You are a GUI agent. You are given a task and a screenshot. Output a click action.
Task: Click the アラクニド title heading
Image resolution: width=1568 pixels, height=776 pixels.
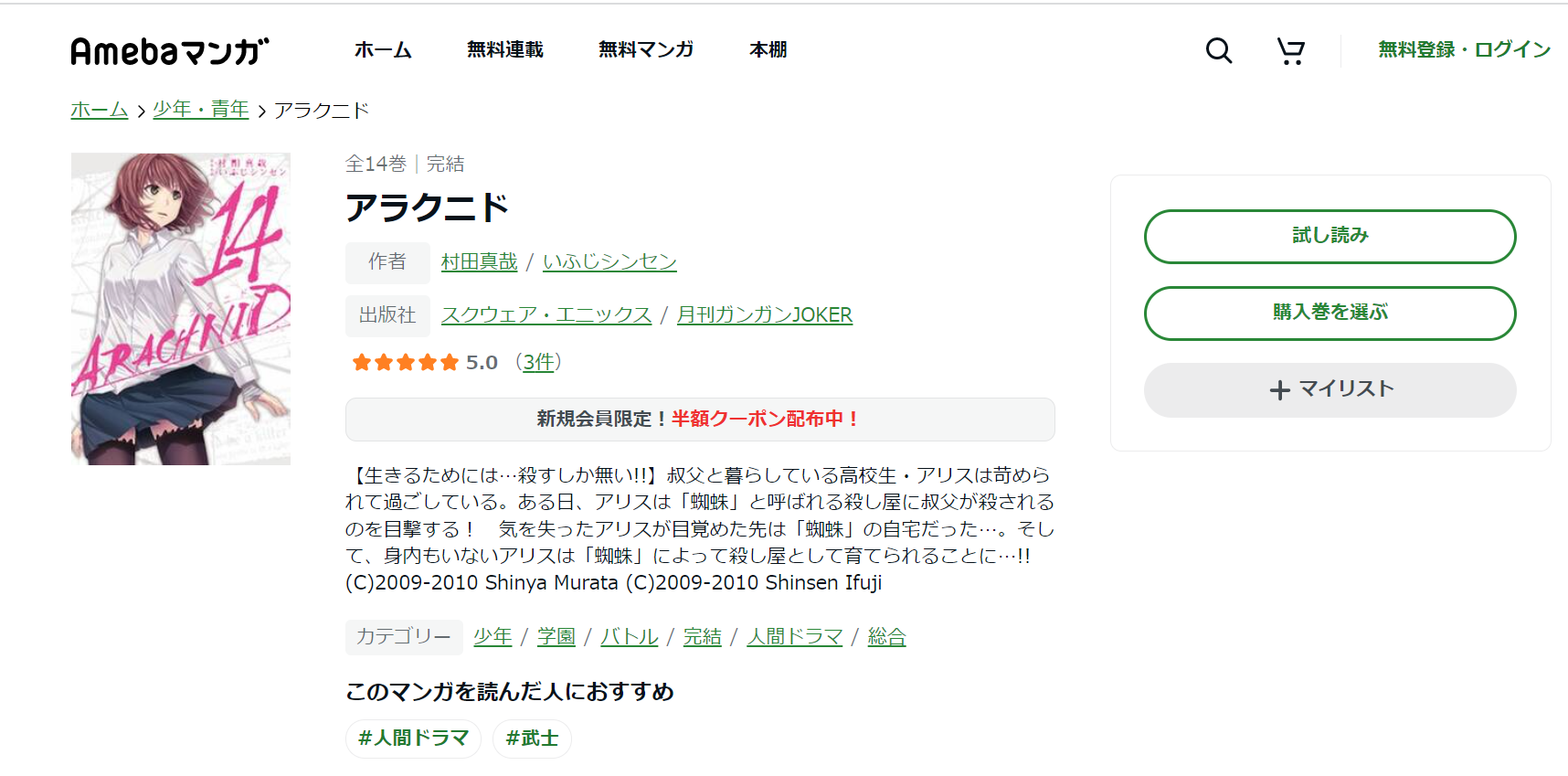point(427,207)
